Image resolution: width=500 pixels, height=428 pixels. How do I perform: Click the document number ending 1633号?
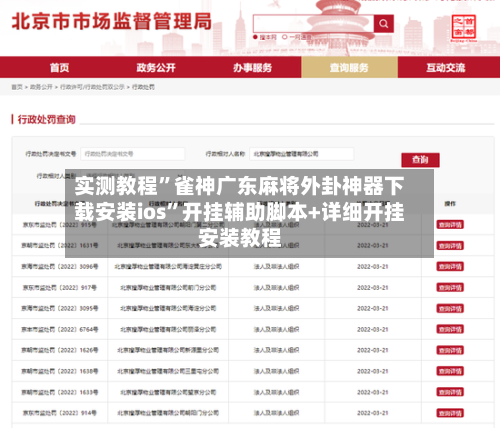pyautogui.click(x=60, y=392)
